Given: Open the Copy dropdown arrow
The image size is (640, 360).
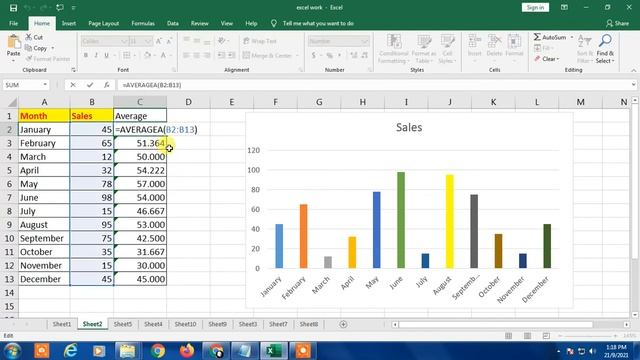Looking at the screenshot, I should click(53, 48).
